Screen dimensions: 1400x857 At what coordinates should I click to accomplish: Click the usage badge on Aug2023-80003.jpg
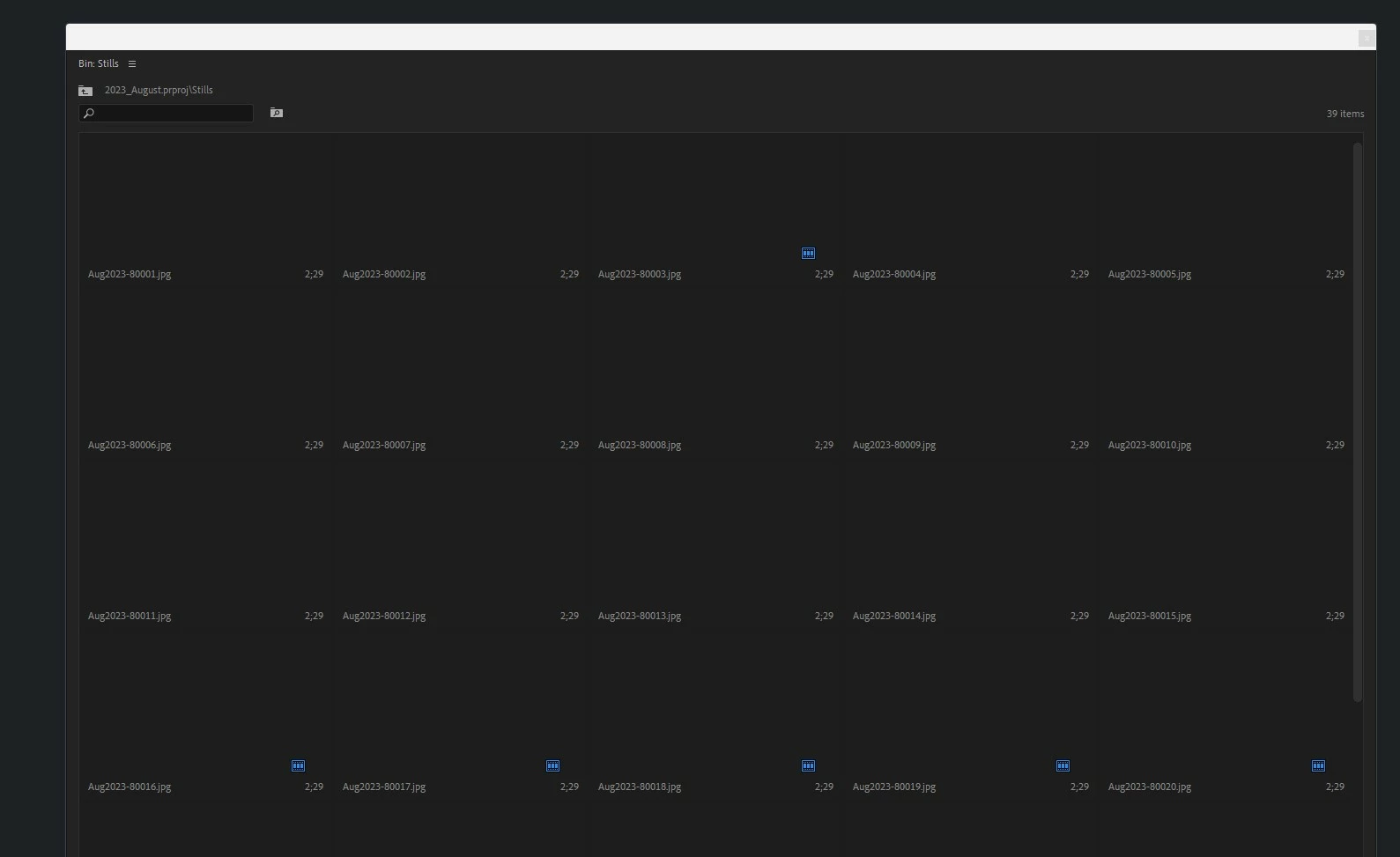808,254
